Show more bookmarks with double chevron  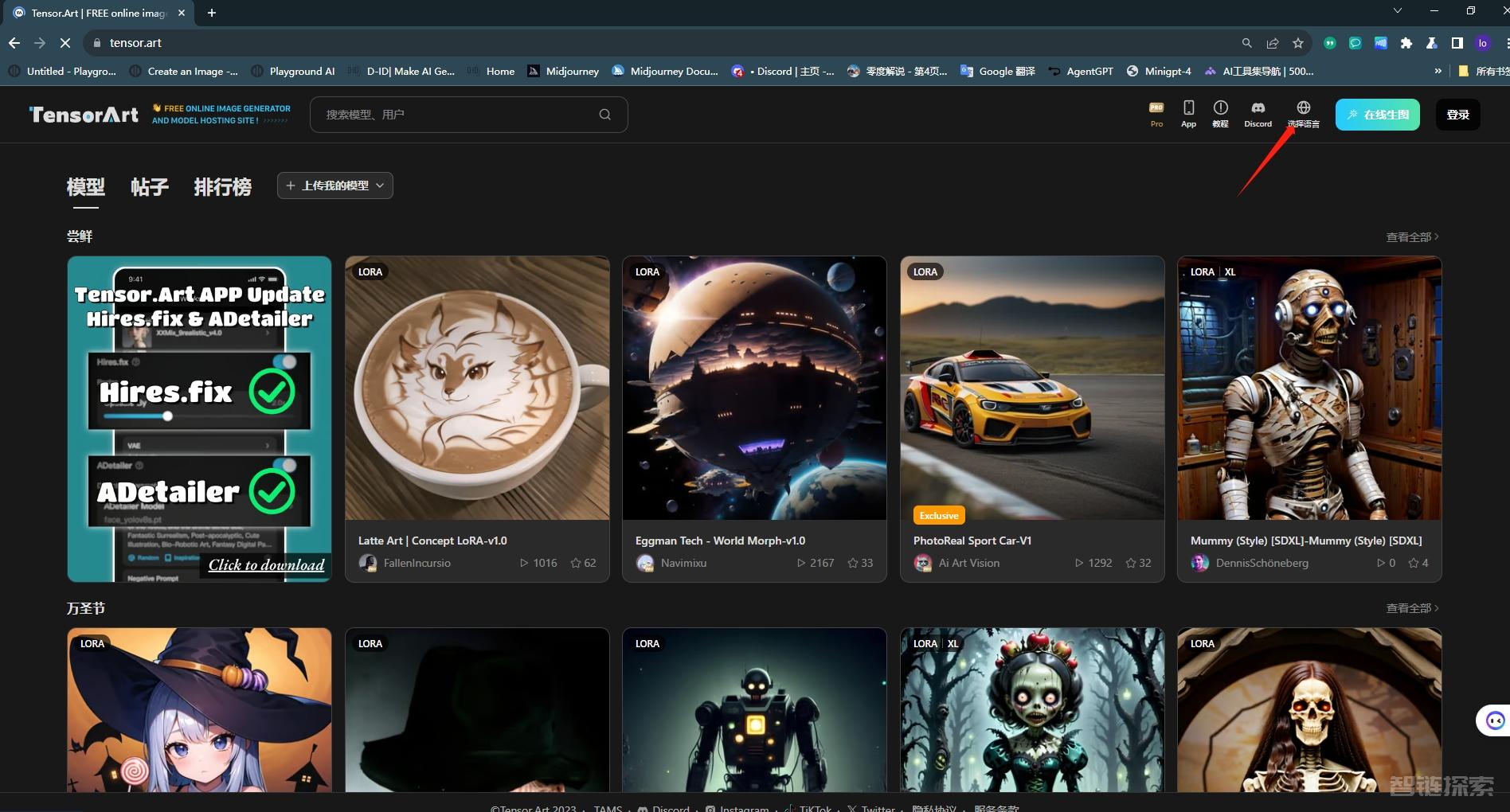1438,71
